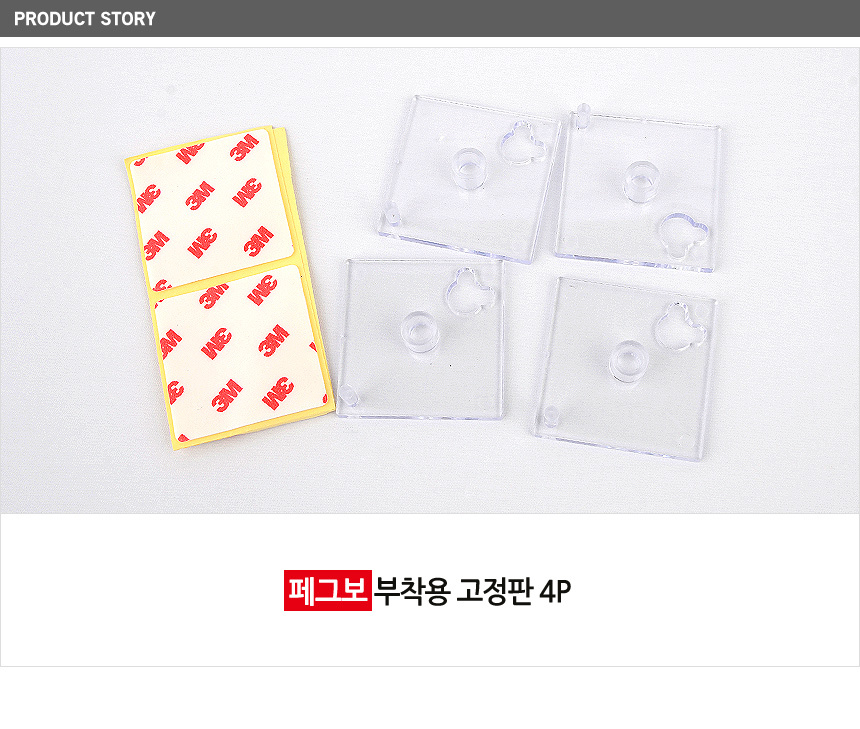Screen dimensions: 860x729
Task: Select the upper 3M adhesive pad
Action: point(212,208)
